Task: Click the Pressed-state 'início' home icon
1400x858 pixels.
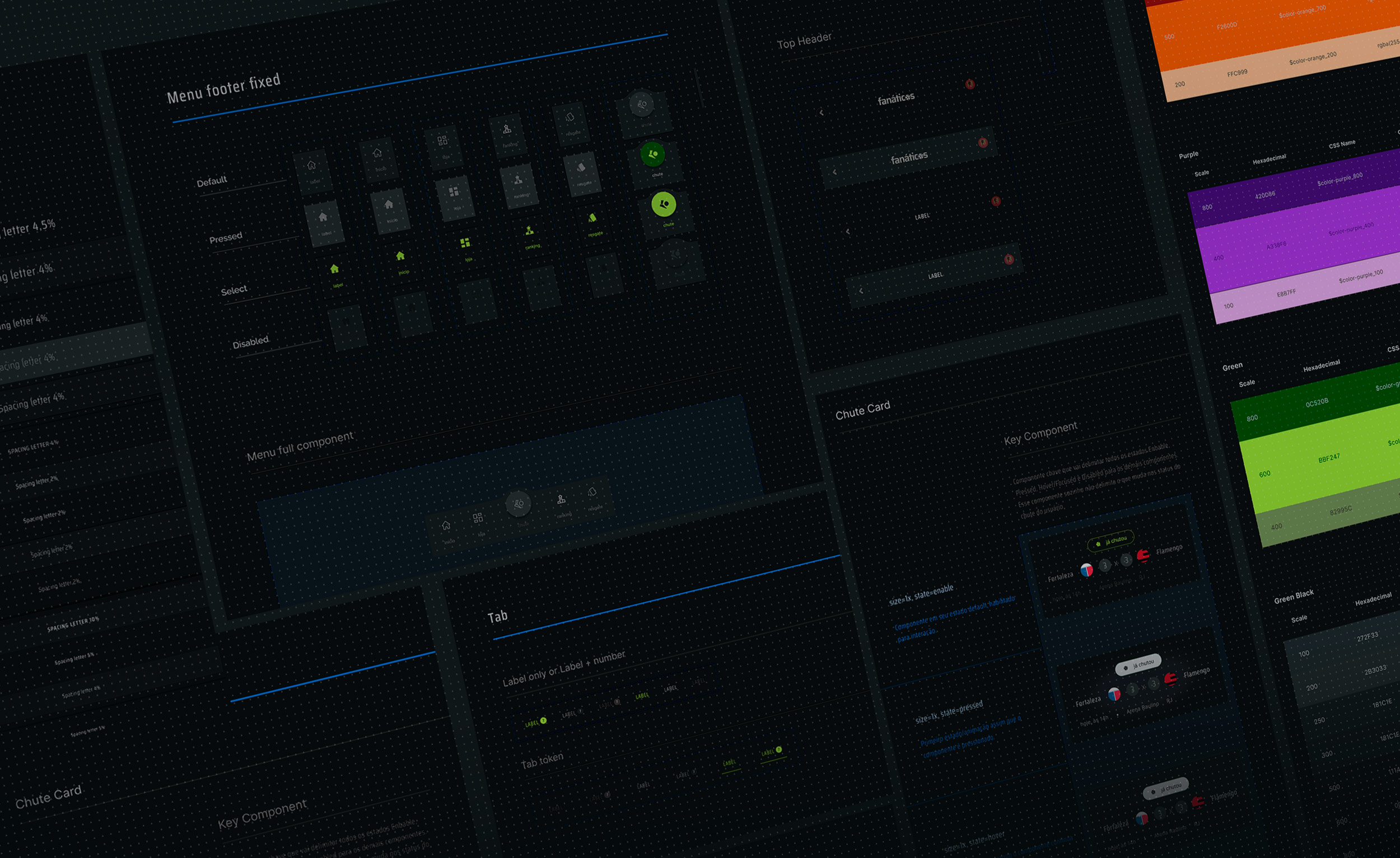Action: click(x=389, y=204)
